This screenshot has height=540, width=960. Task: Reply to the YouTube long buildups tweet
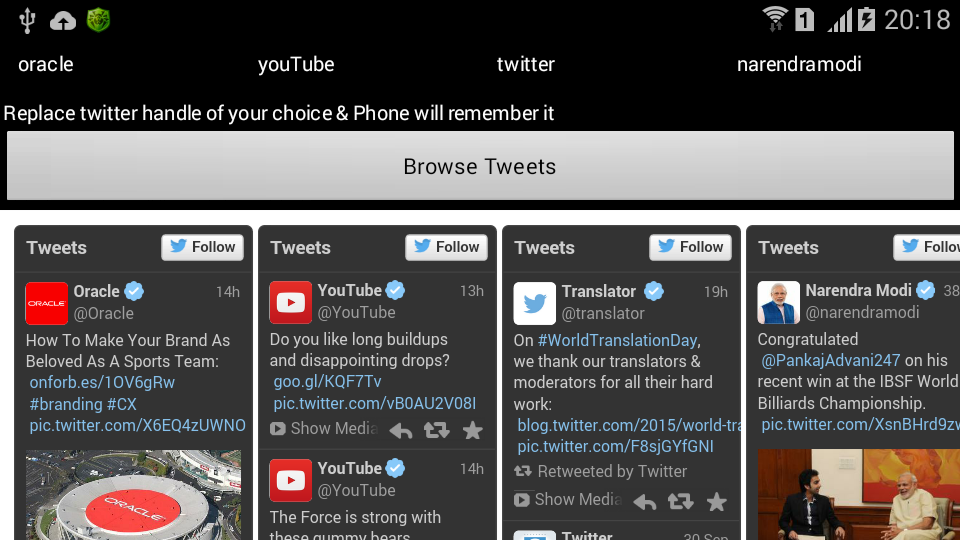pyautogui.click(x=401, y=431)
